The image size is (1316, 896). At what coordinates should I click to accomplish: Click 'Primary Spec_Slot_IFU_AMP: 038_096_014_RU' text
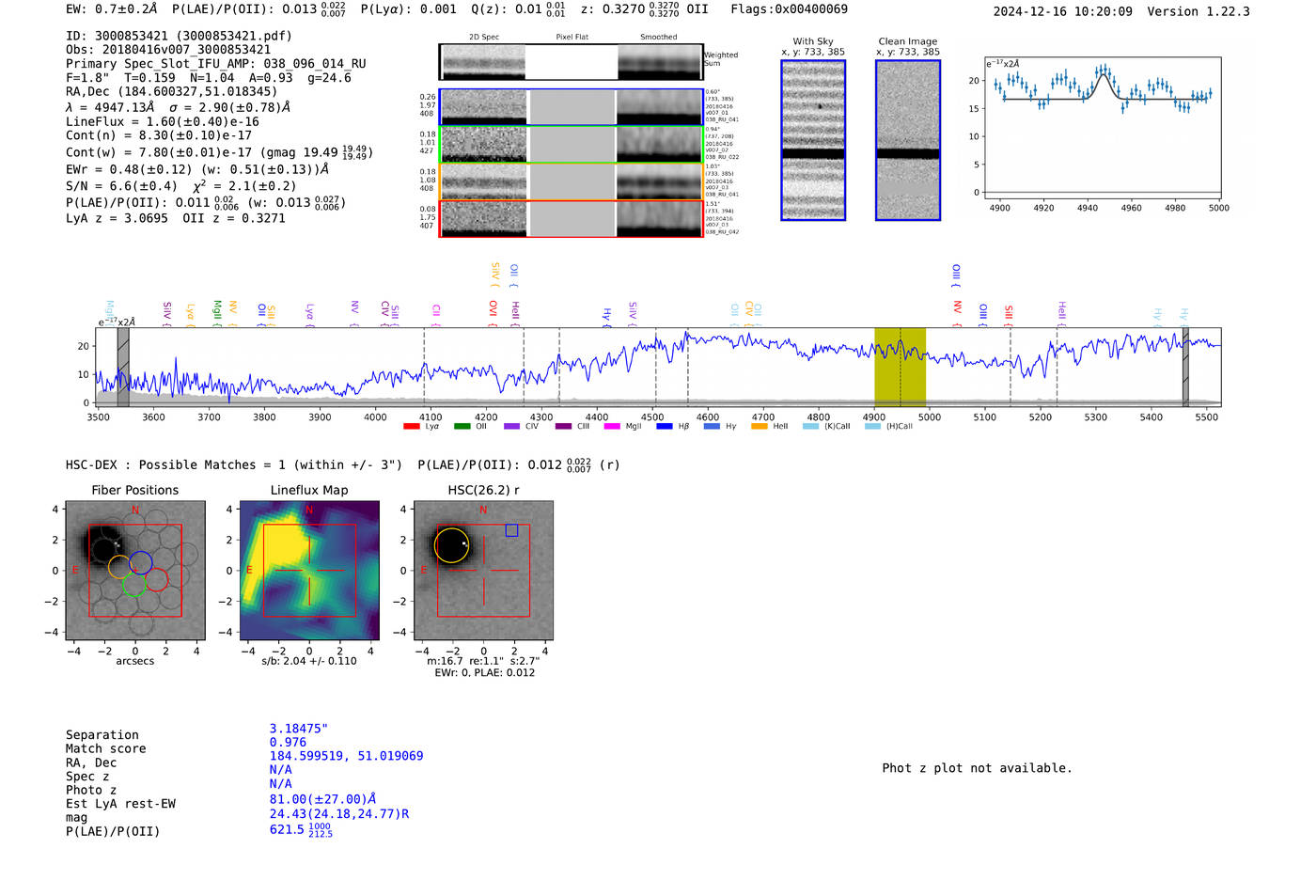[x=216, y=64]
